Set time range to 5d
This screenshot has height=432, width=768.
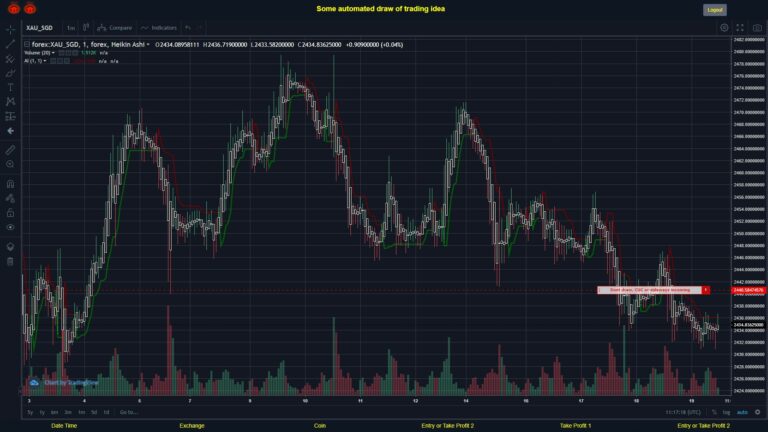pyautogui.click(x=94, y=412)
